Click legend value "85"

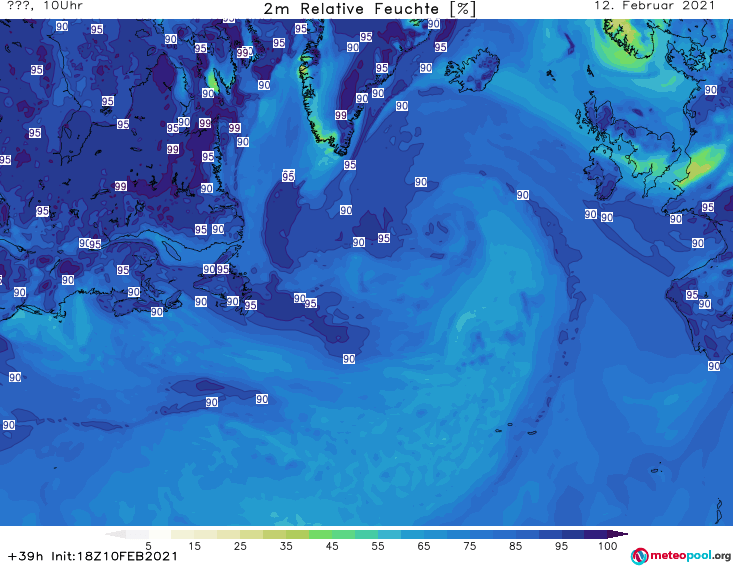click(515, 546)
